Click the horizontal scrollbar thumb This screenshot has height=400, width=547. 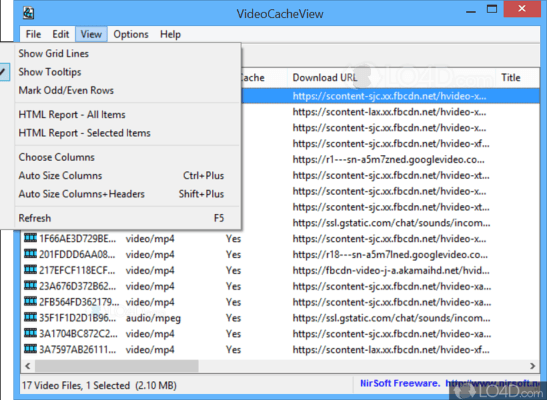point(117,366)
